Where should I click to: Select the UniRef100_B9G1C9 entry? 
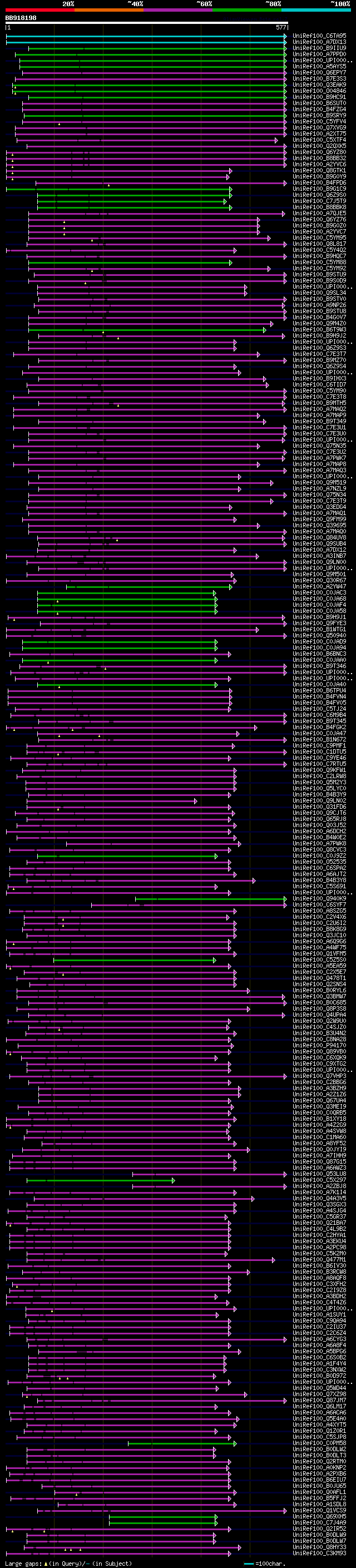(319, 189)
